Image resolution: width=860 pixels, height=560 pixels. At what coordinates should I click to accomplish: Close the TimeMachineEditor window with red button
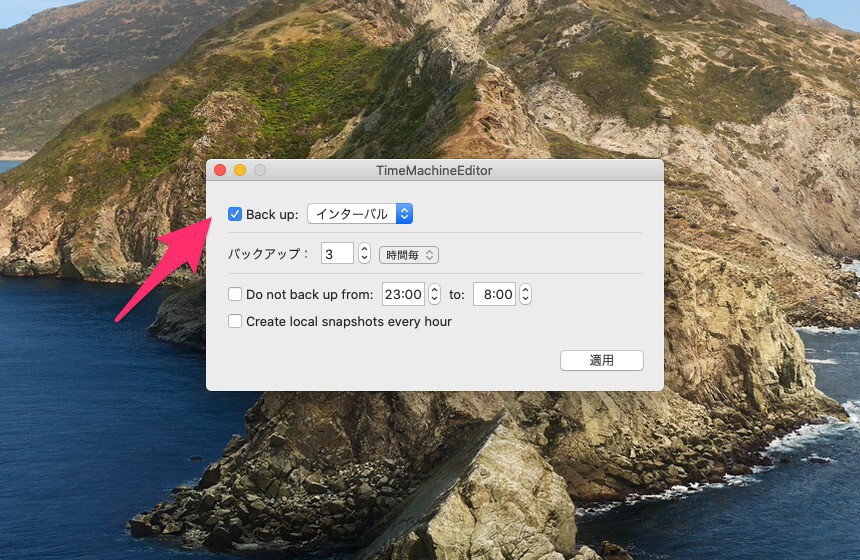coord(220,171)
